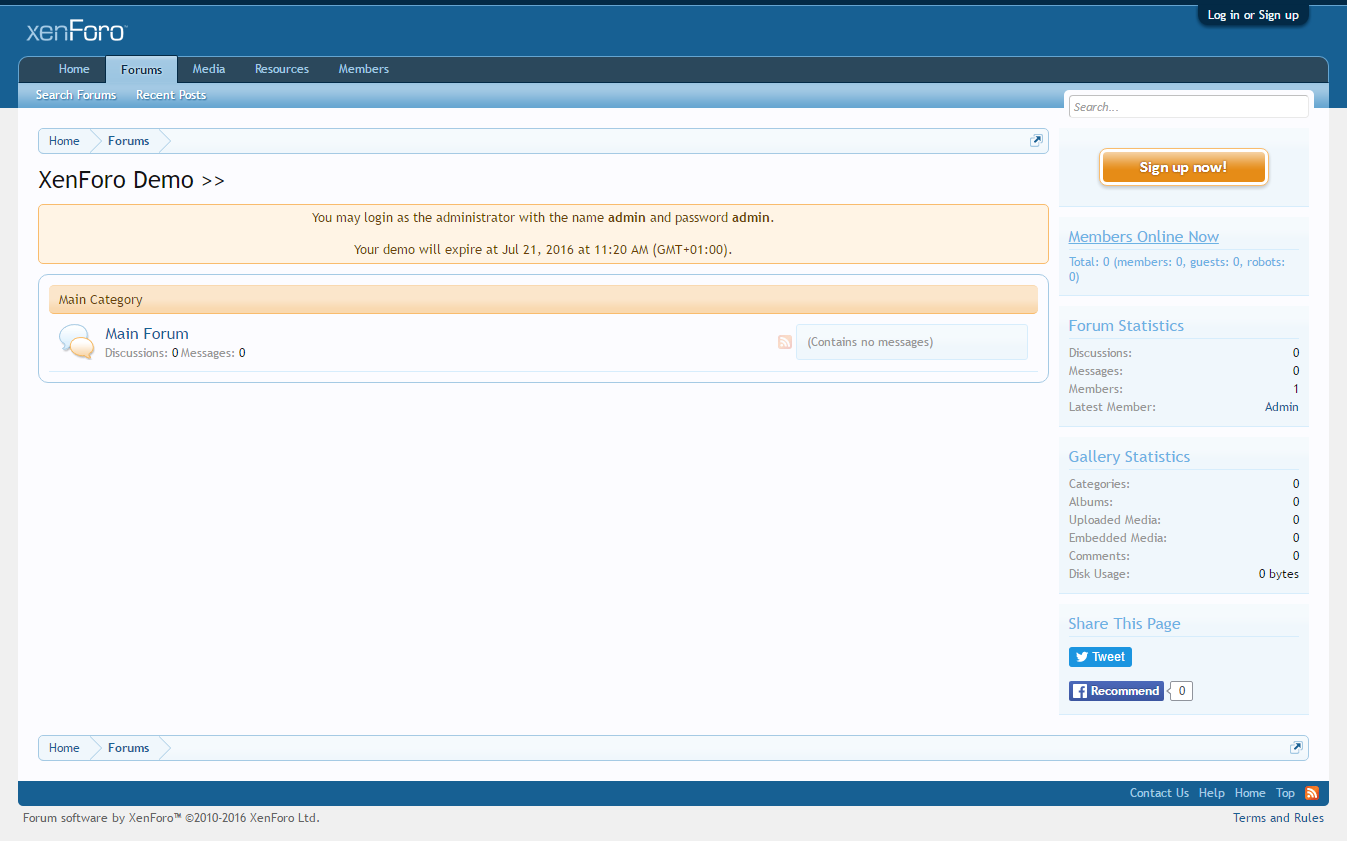Open the Terms and Rules link
Viewport: 1347px width, 841px height.
(x=1278, y=818)
